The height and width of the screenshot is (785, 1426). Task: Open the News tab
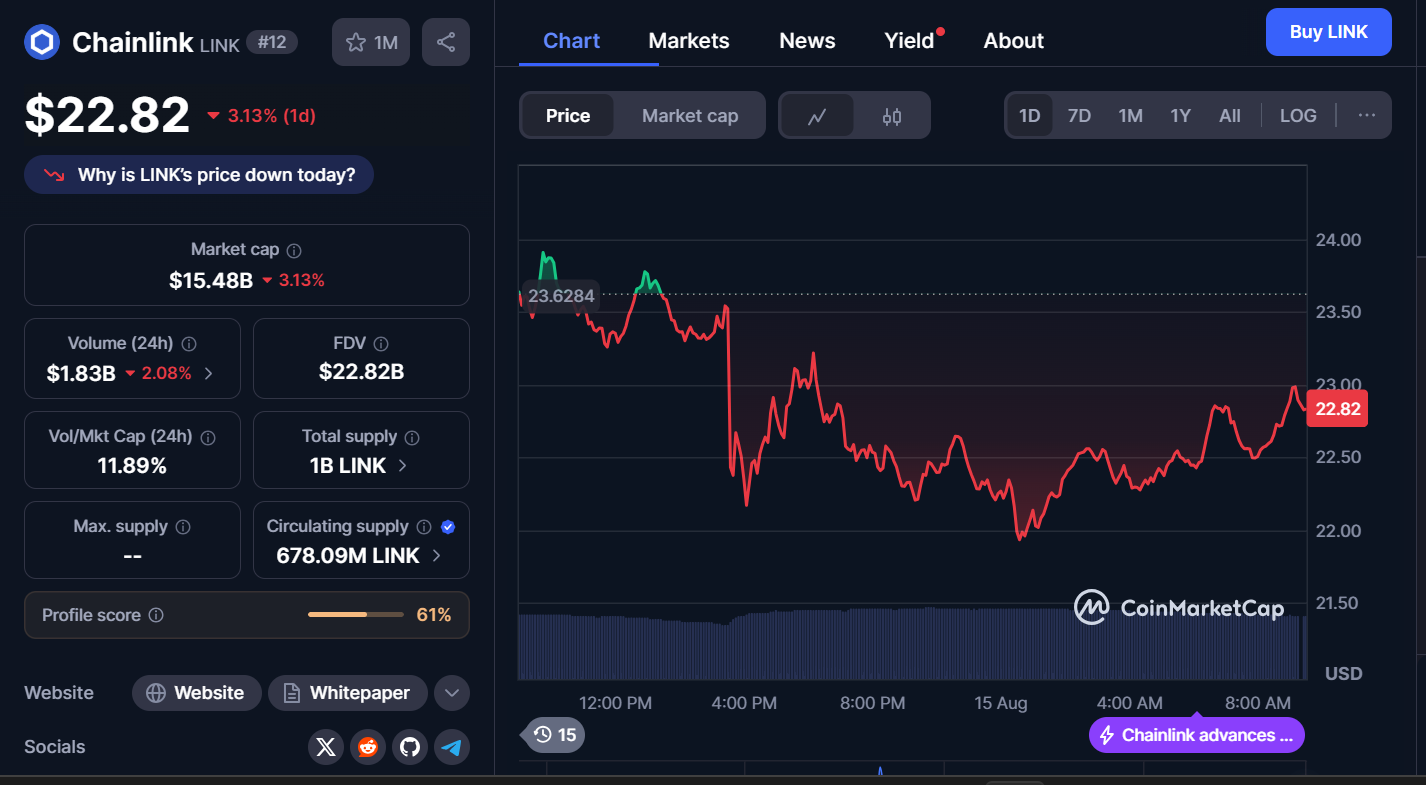(807, 41)
